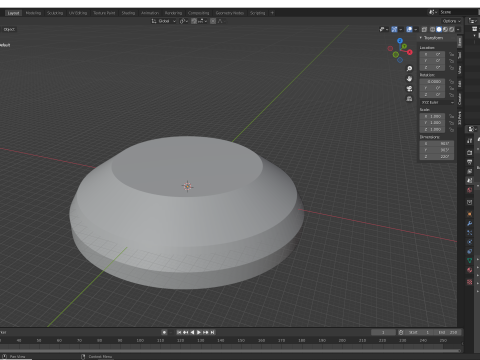480x360 pixels.
Task: Click the Scale X field
Action: pyautogui.click(x=432, y=116)
